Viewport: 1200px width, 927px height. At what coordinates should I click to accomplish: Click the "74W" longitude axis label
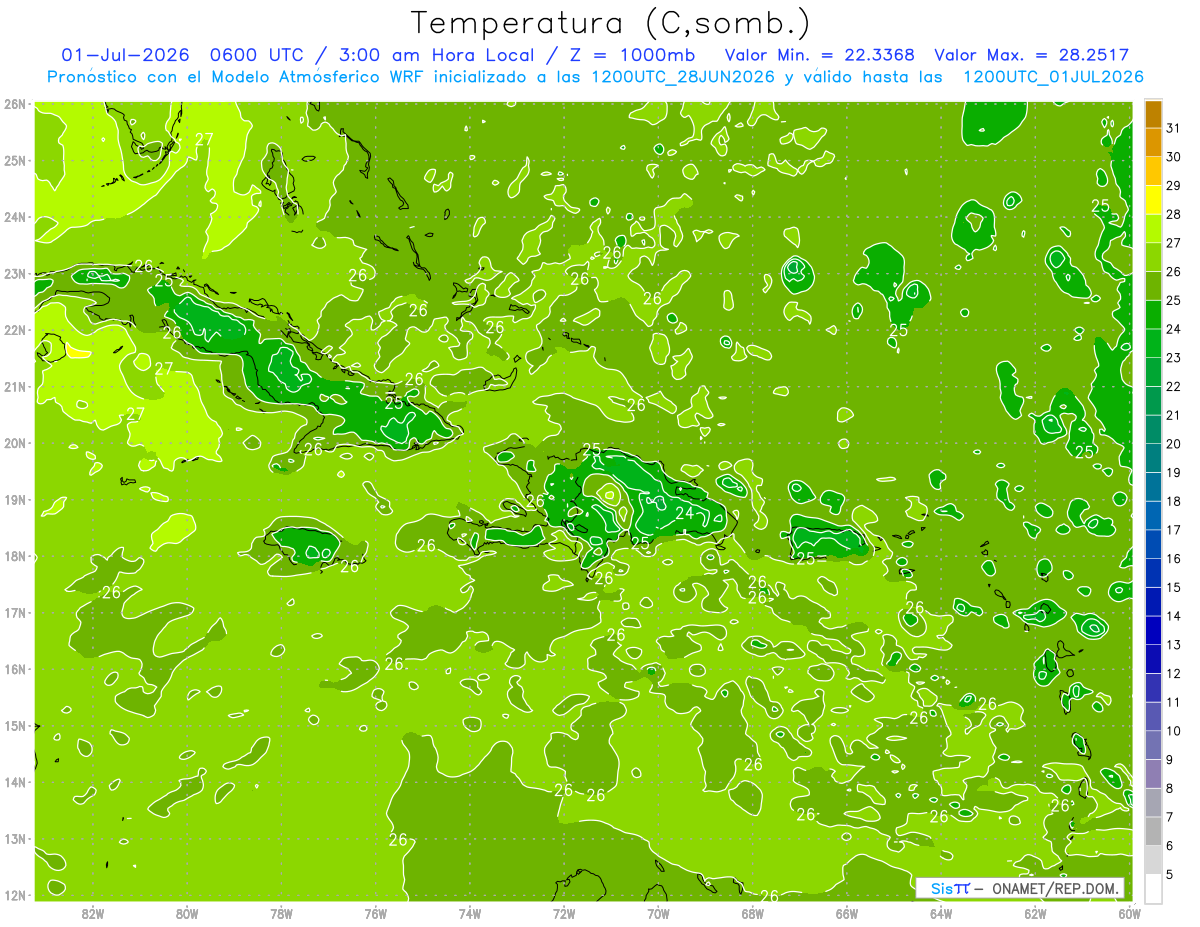pos(470,913)
